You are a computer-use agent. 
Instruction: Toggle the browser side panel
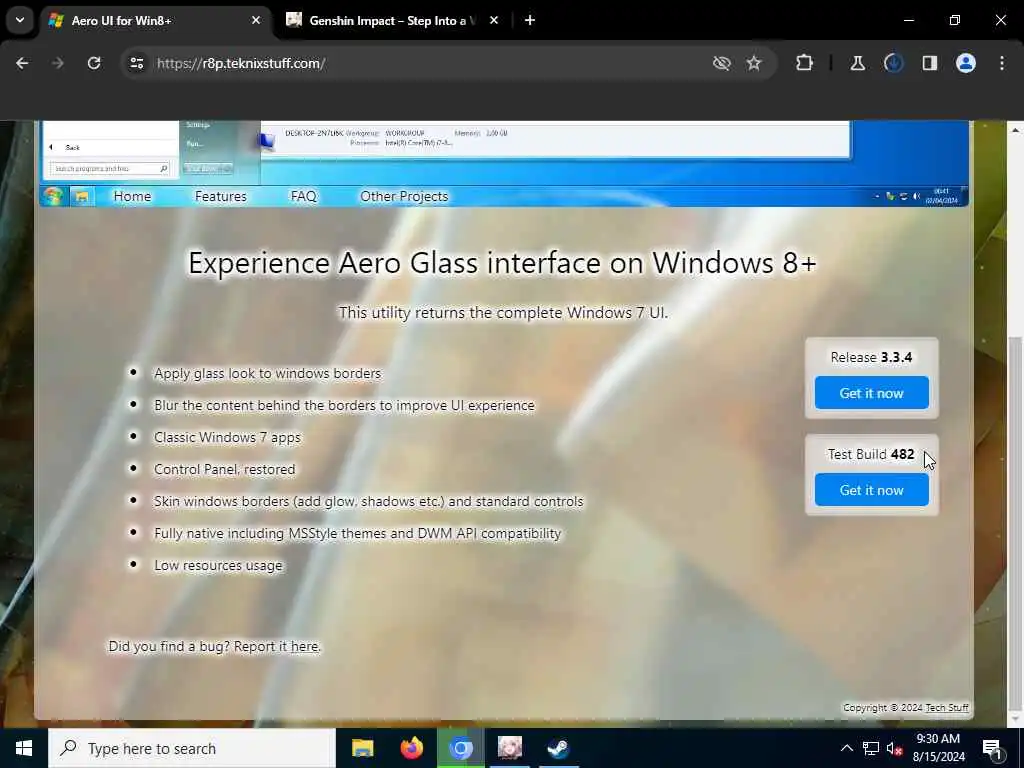pos(929,63)
